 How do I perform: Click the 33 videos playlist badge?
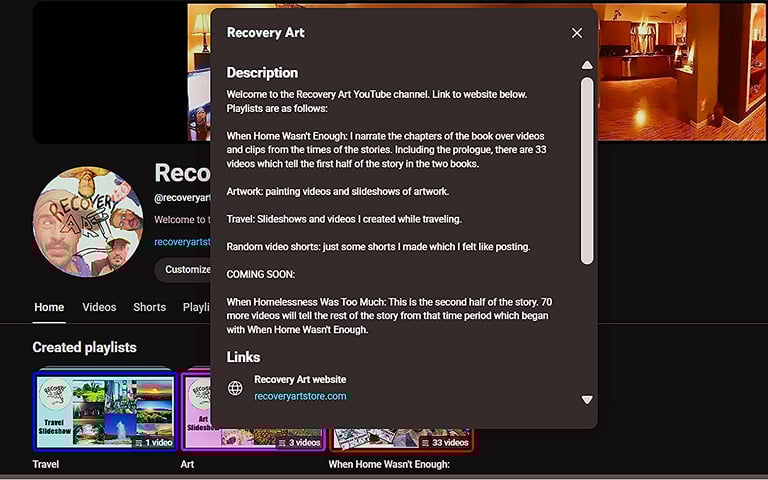click(x=445, y=443)
